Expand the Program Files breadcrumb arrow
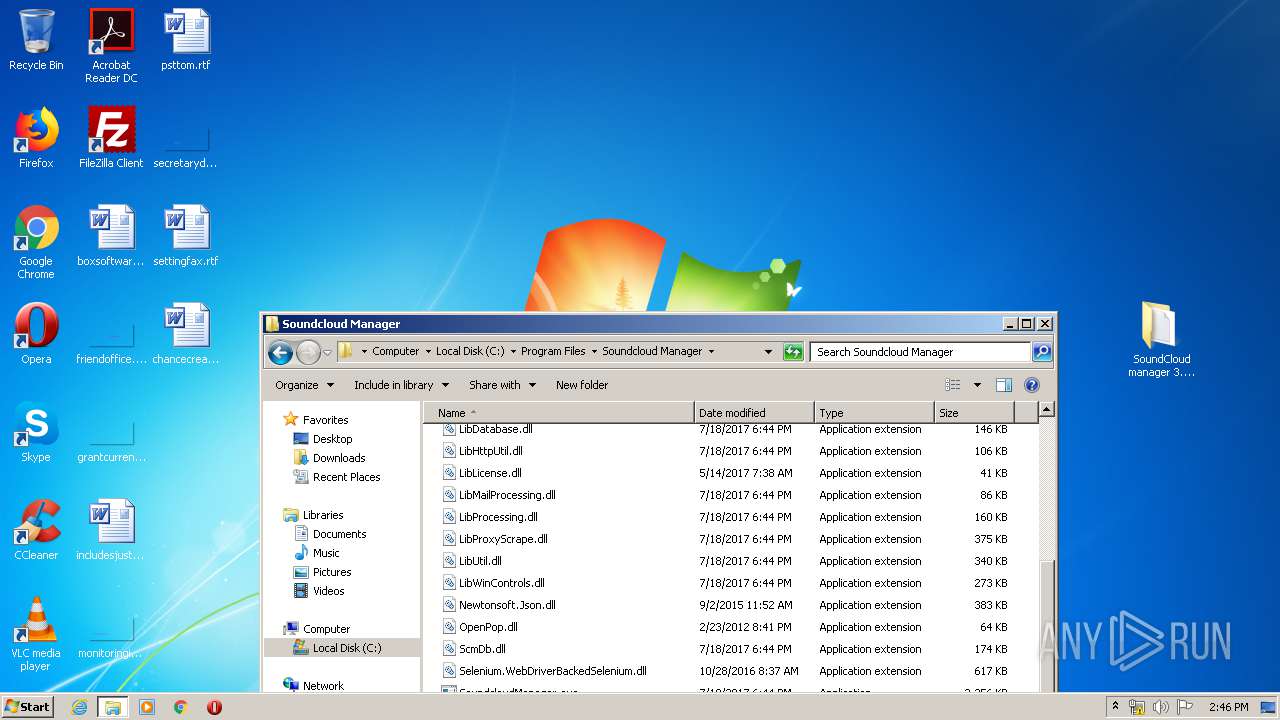The image size is (1280, 720). [593, 352]
